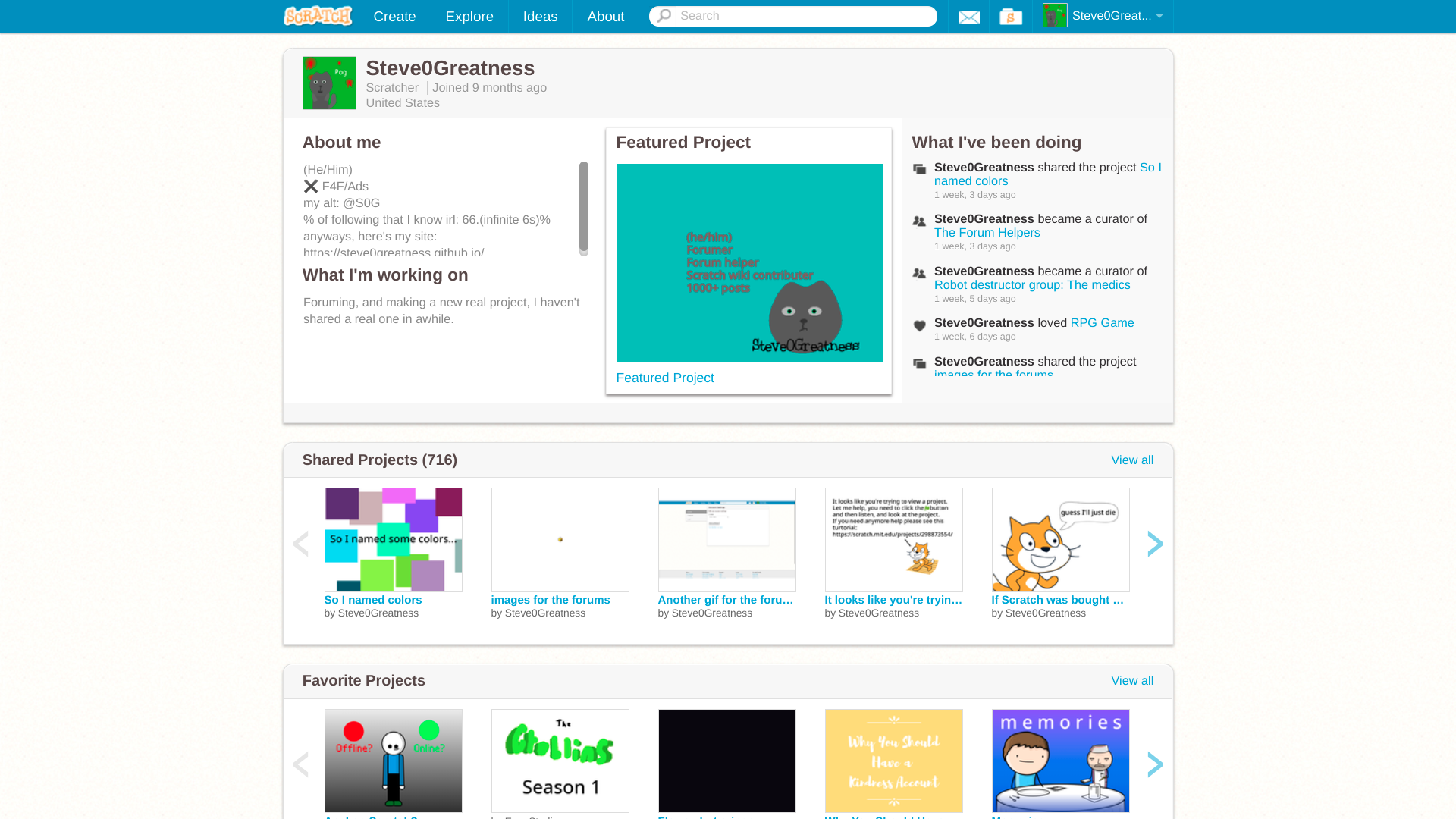Open The Forum Helpers studio link
The width and height of the screenshot is (1456, 819).
click(987, 233)
